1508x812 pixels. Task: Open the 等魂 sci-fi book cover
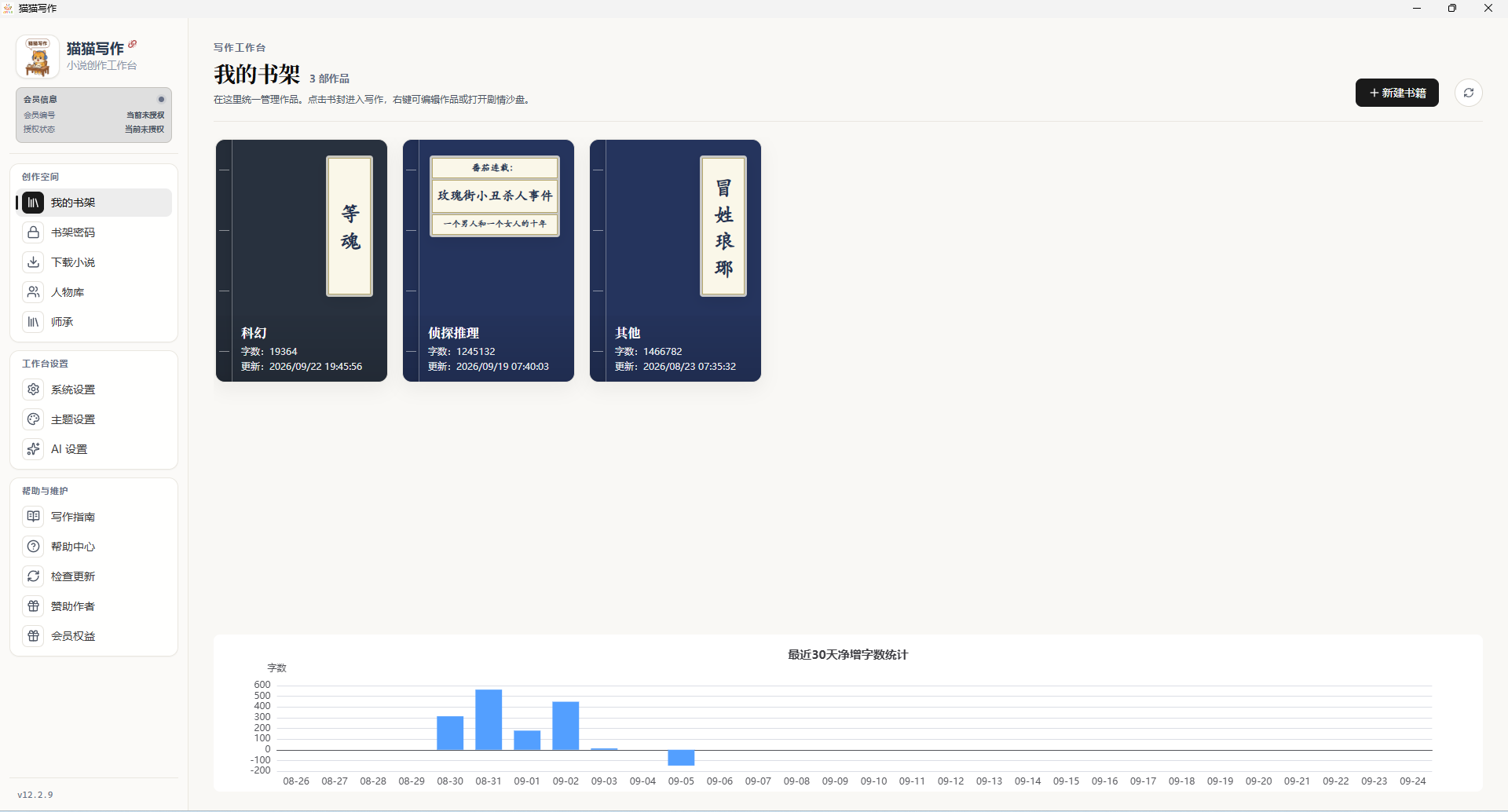(x=302, y=261)
